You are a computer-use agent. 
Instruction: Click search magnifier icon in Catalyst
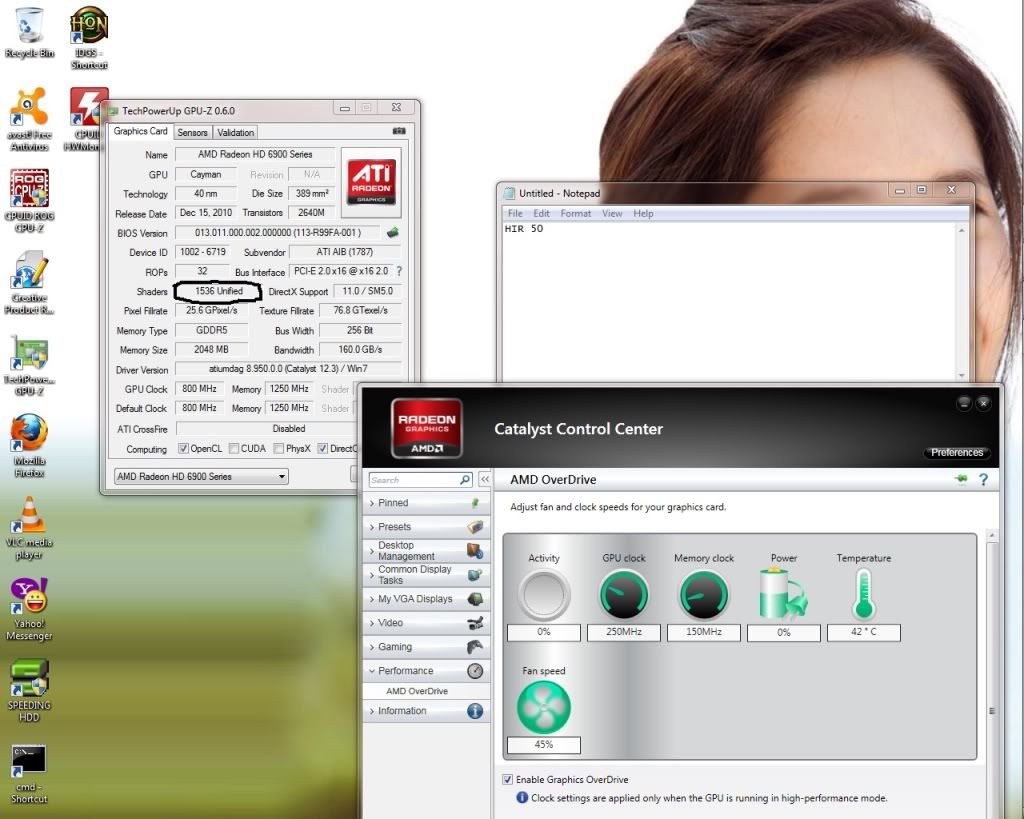pos(465,479)
